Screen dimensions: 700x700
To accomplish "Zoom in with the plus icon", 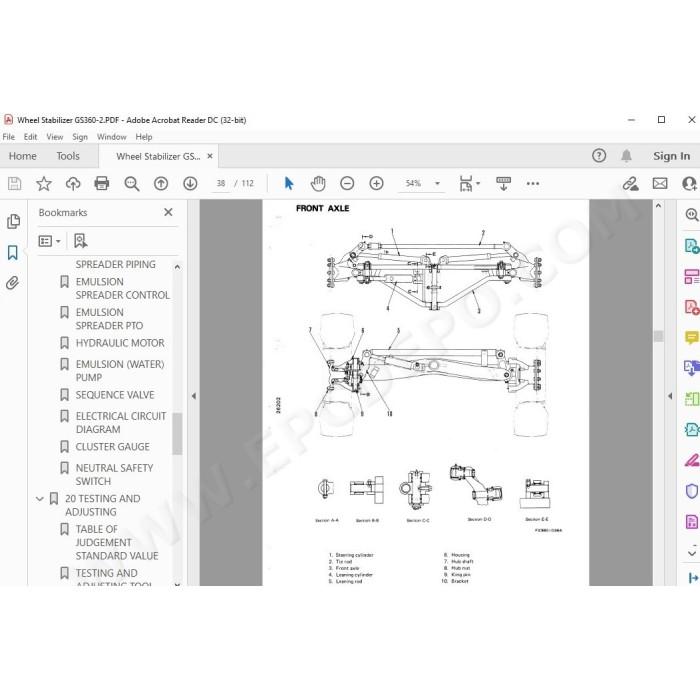I will point(376,183).
